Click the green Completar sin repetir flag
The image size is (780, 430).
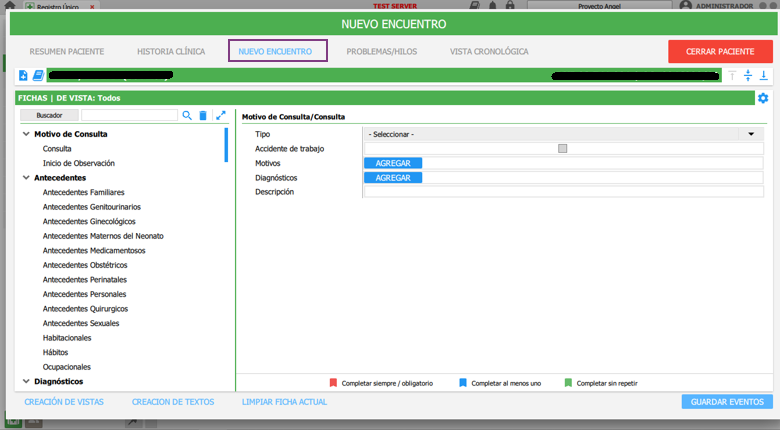click(568, 383)
